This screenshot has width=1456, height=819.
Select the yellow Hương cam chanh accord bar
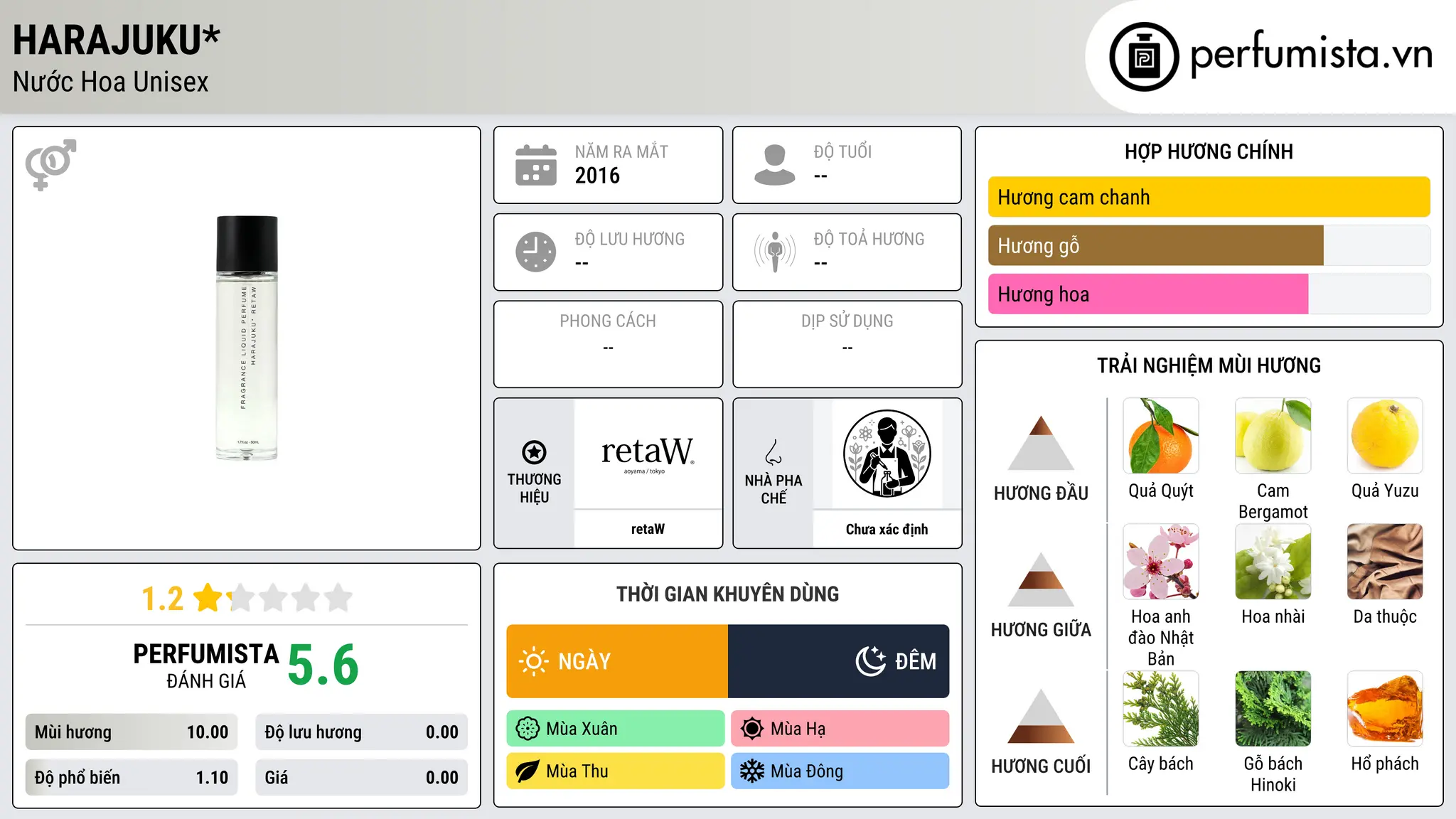coord(1209,197)
